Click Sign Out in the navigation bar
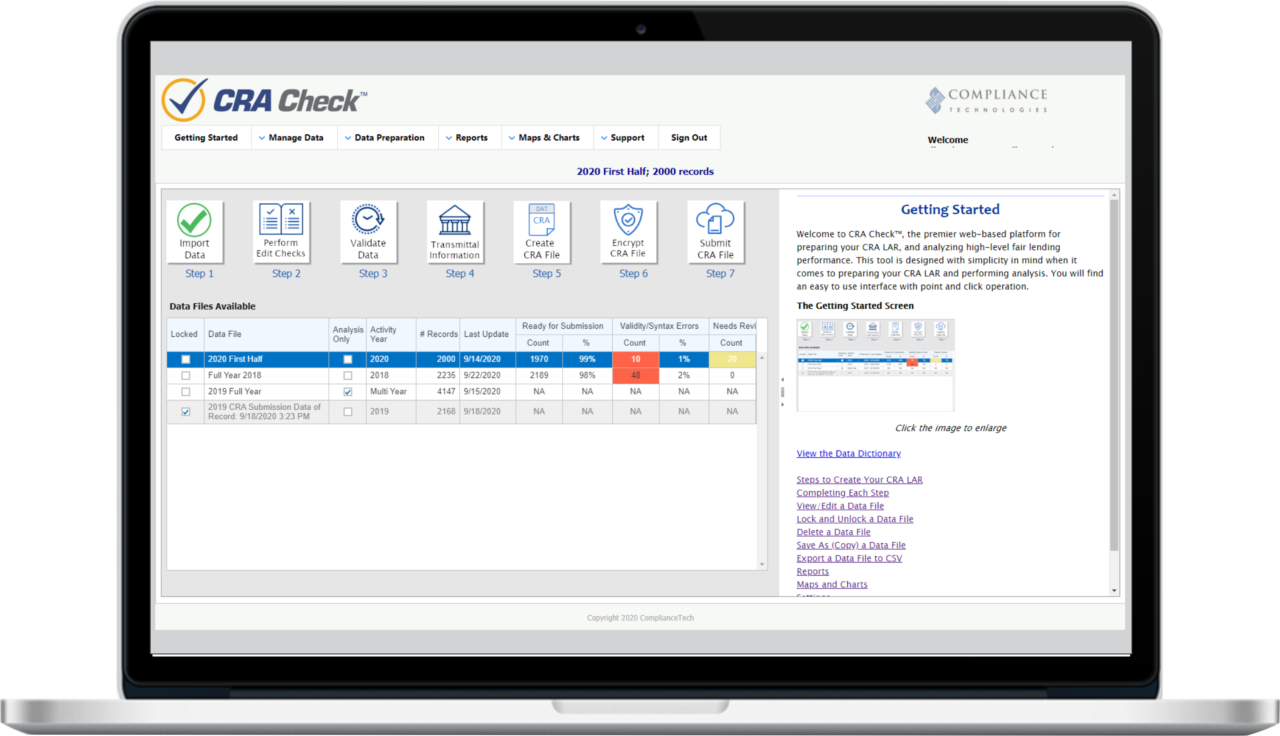This screenshot has width=1280, height=736. coord(689,138)
